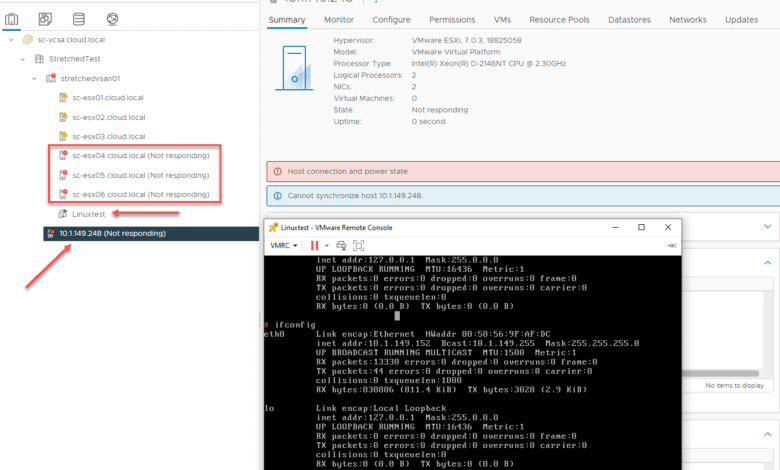Collapse the stretchedvsan01 cluster node
This screenshot has width=780, height=470.
pyautogui.click(x=34, y=79)
